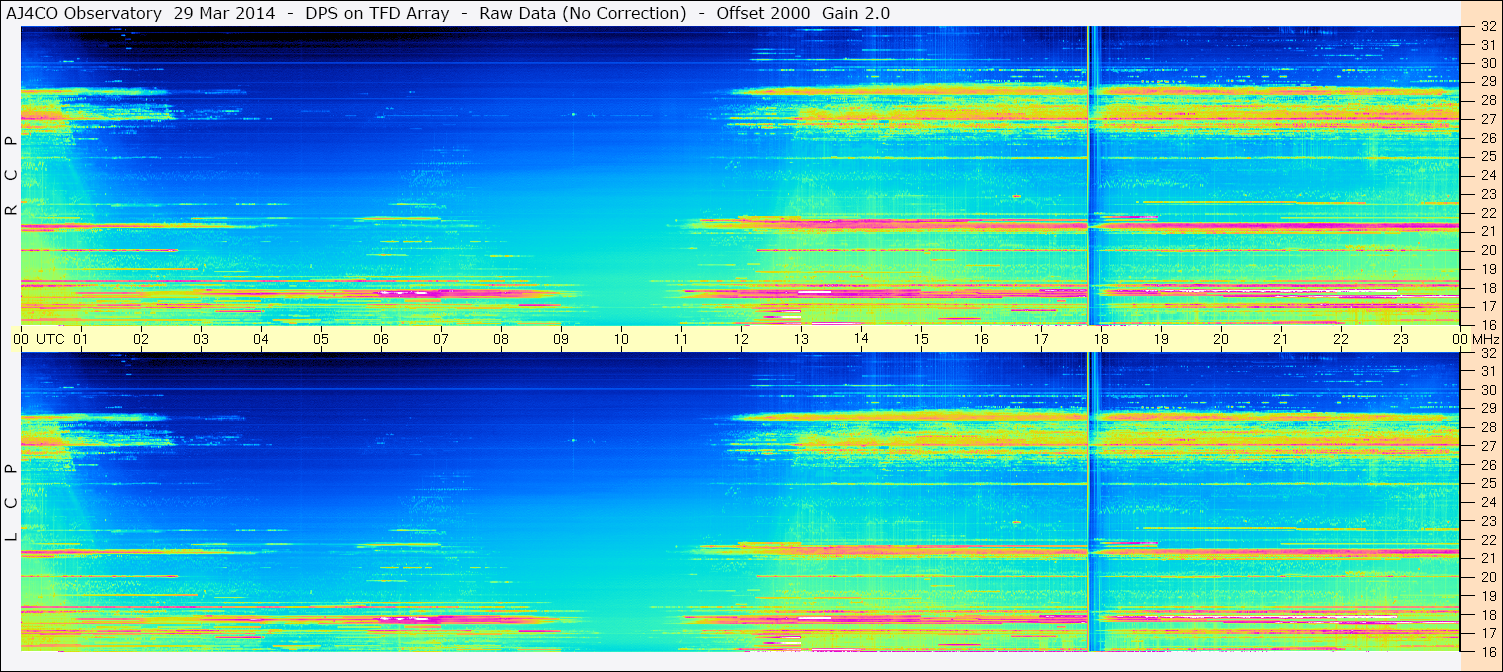Pick hour "13" tick on UTC axis

(x=801, y=339)
